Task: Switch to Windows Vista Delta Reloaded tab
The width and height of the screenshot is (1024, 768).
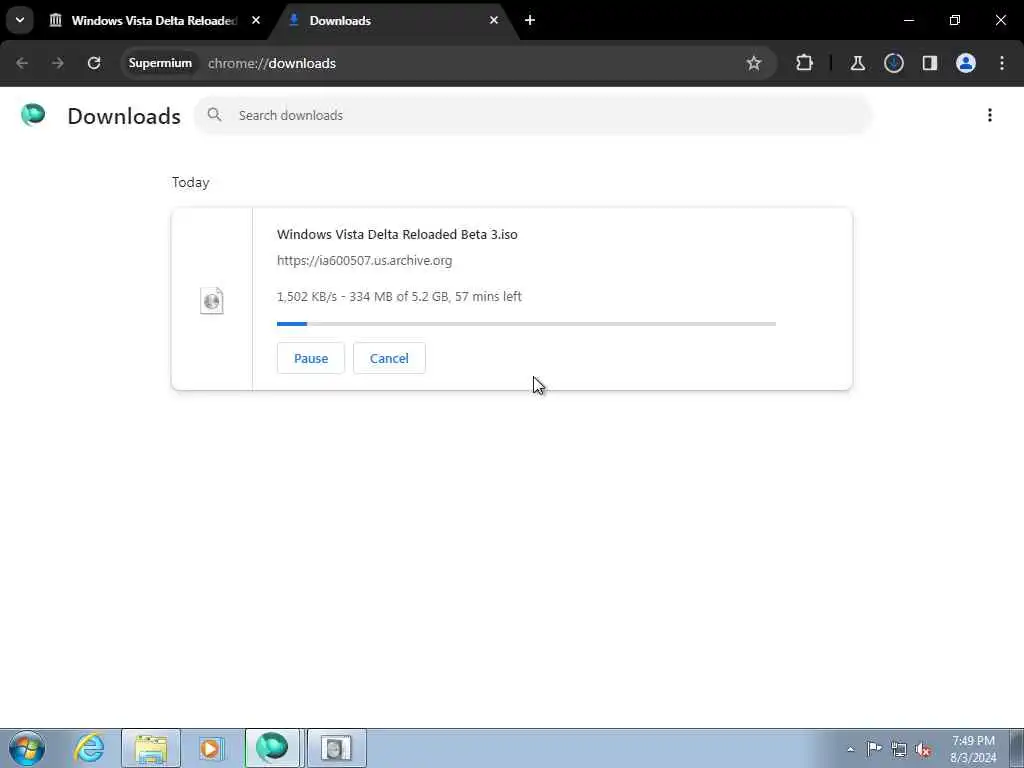Action: coord(154,20)
